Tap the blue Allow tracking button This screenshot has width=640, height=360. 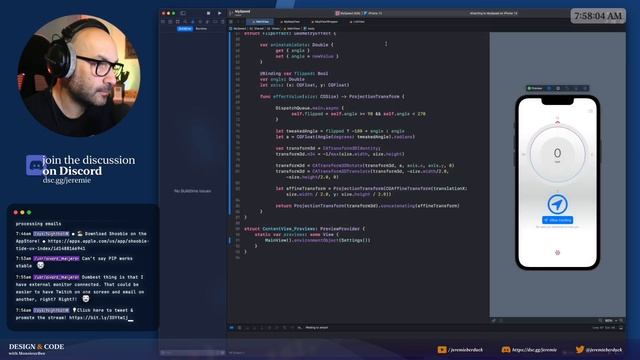[x=558, y=220]
